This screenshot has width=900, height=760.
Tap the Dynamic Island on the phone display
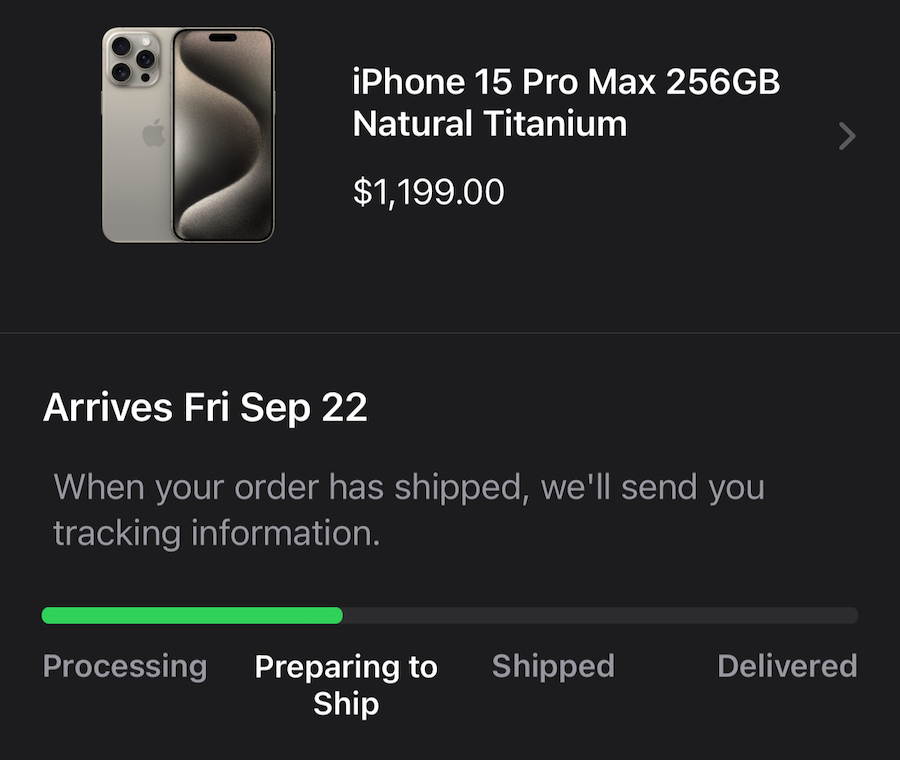click(x=223, y=38)
